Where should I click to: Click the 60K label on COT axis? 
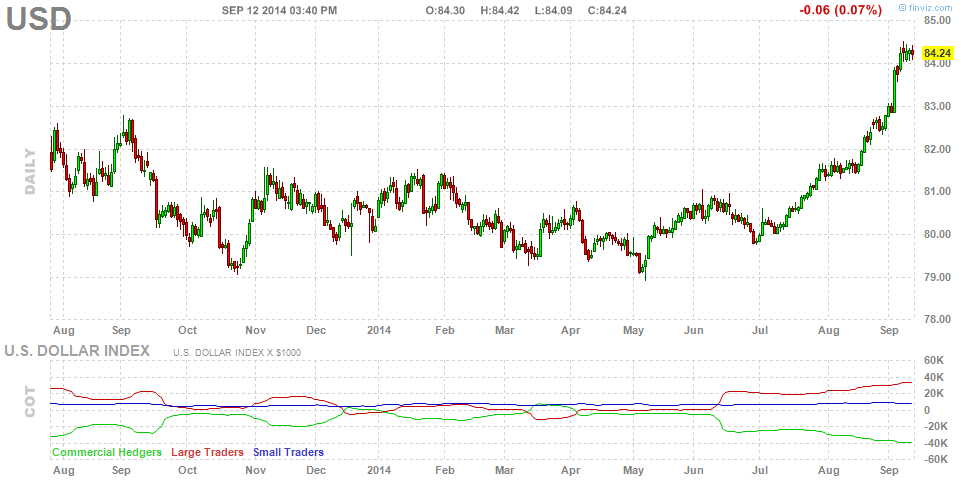pos(934,361)
